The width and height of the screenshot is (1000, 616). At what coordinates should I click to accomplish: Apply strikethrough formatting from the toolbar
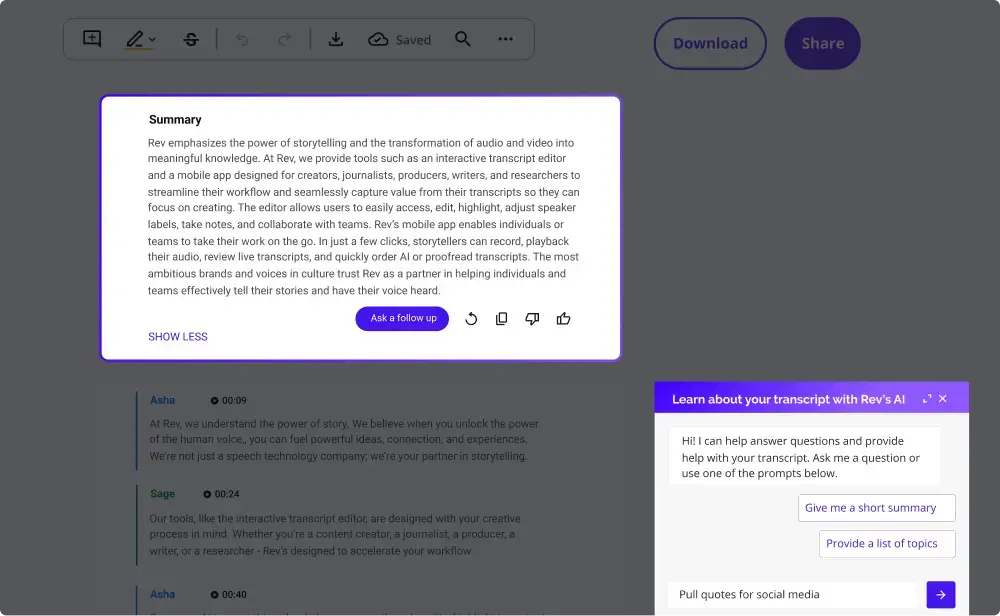(191, 40)
